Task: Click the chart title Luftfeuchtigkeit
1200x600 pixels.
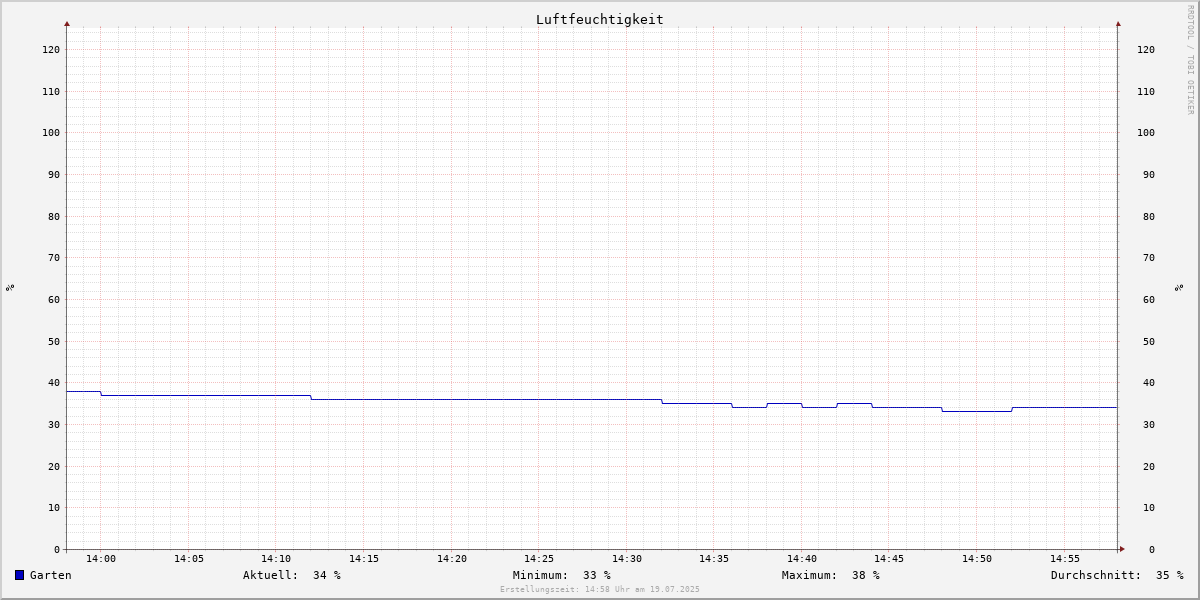Action: point(600,19)
